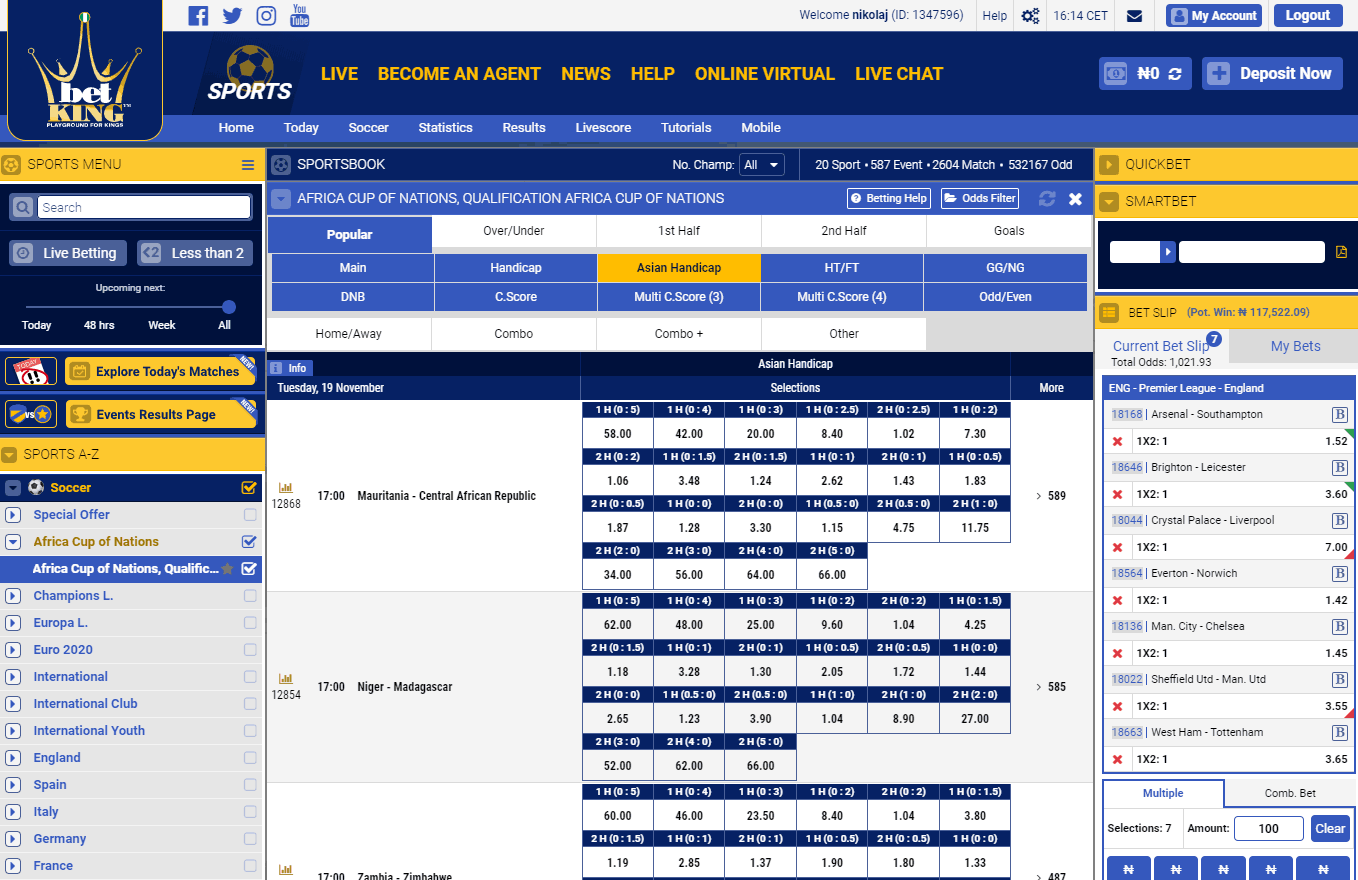Open the YouTube channel icon
Screen dimensions: 1358x880
pos(300,15)
